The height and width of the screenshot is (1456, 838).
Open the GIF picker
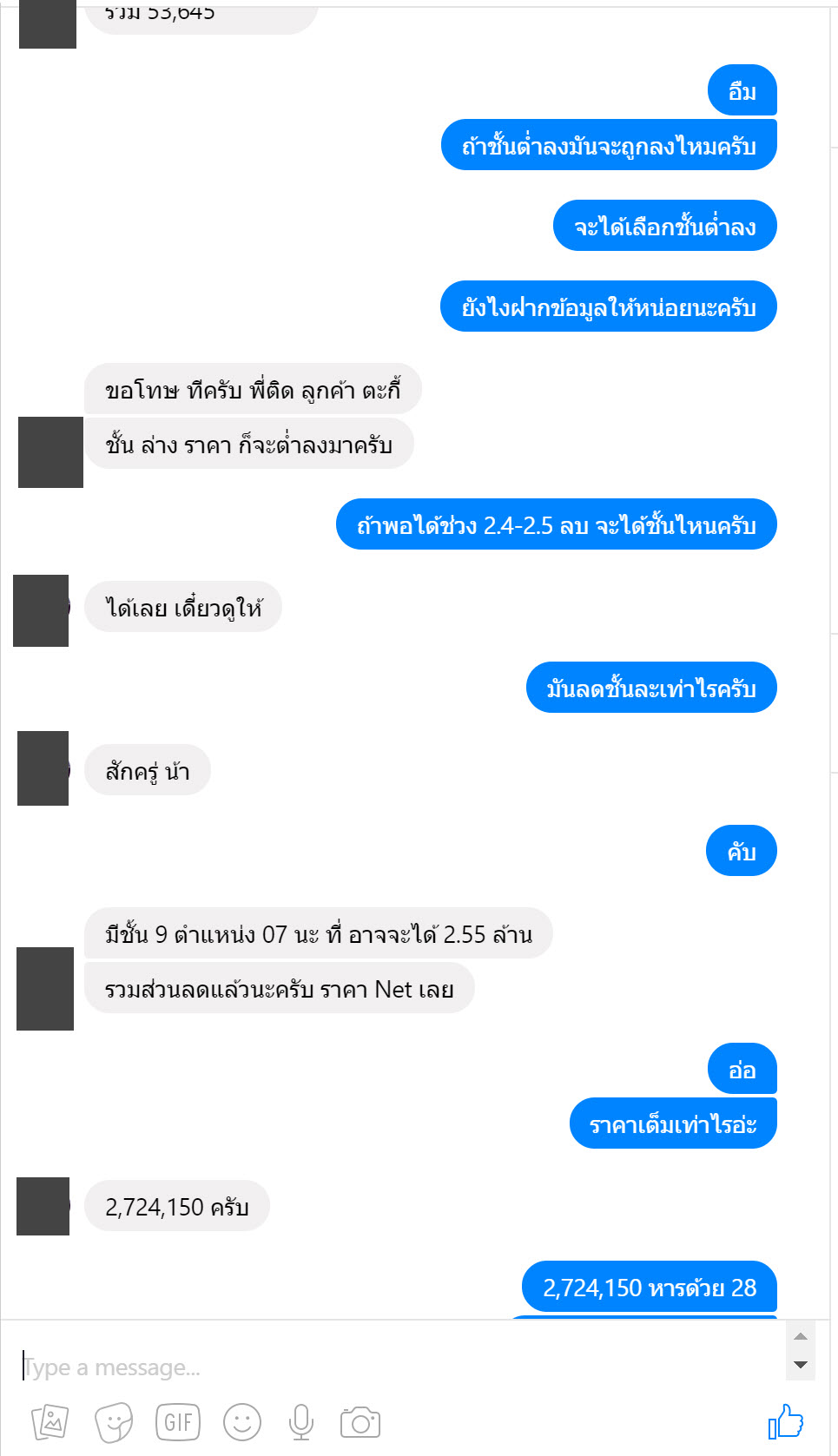(178, 1422)
